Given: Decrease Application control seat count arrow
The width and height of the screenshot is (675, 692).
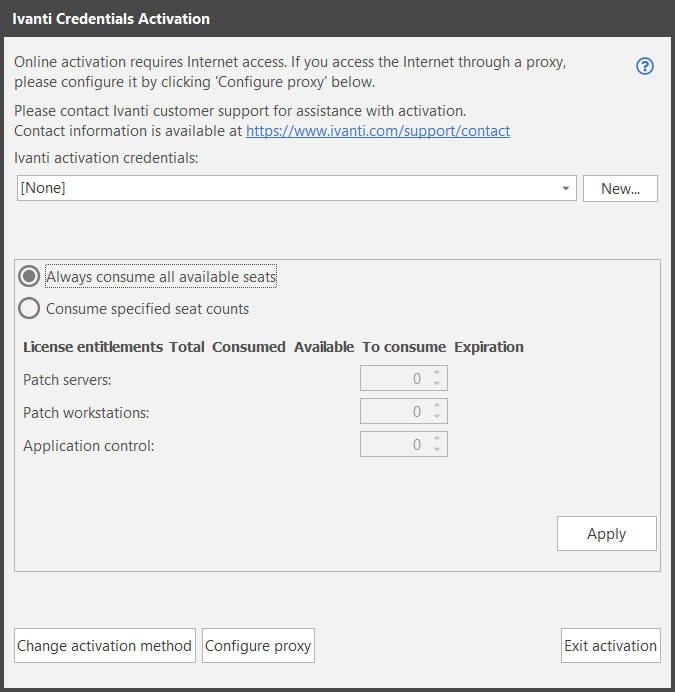Looking at the screenshot, I should click(x=437, y=450).
